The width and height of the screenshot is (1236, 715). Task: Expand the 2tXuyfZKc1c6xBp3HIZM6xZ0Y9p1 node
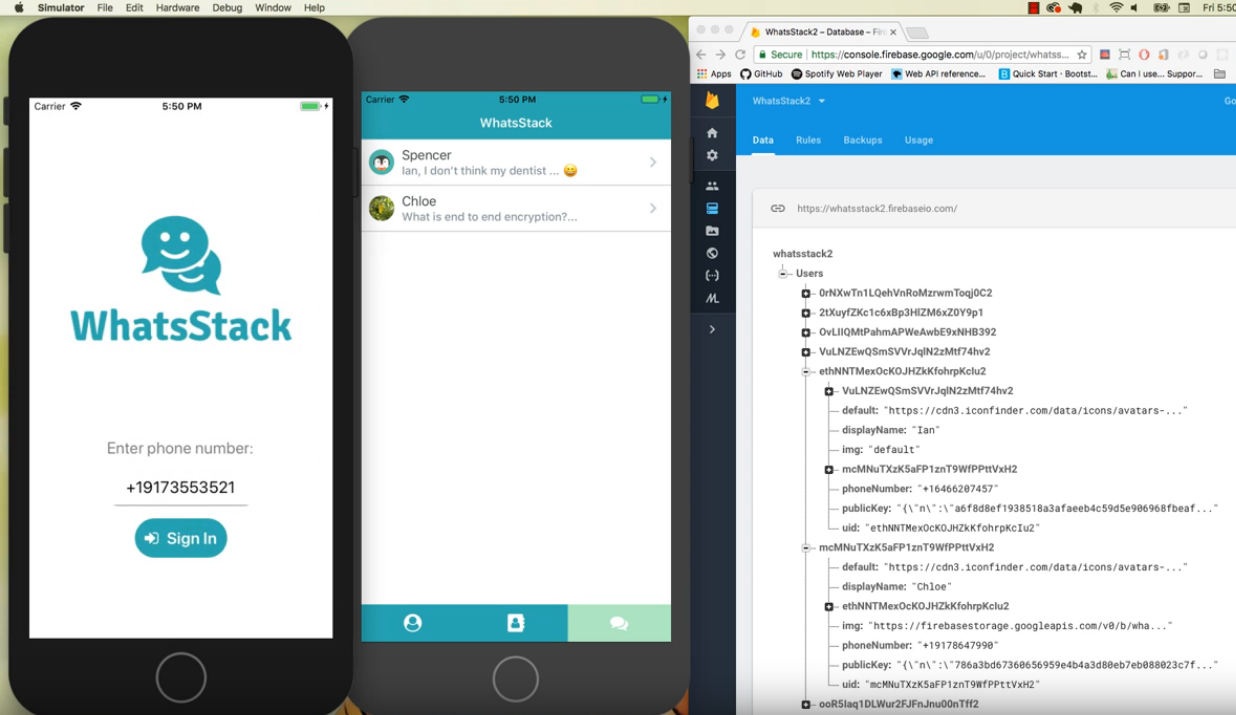point(806,313)
